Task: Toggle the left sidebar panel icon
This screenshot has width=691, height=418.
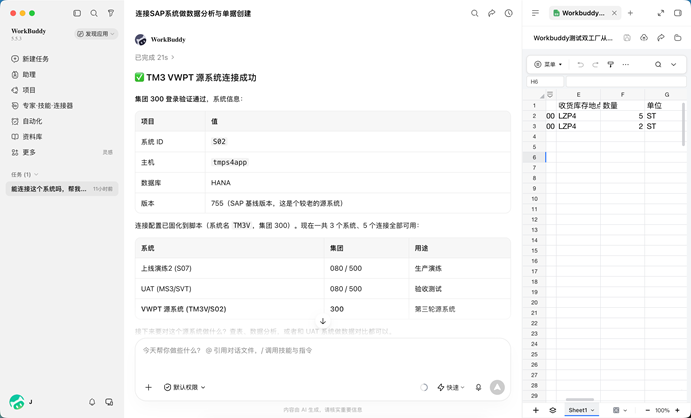Action: tap(77, 13)
